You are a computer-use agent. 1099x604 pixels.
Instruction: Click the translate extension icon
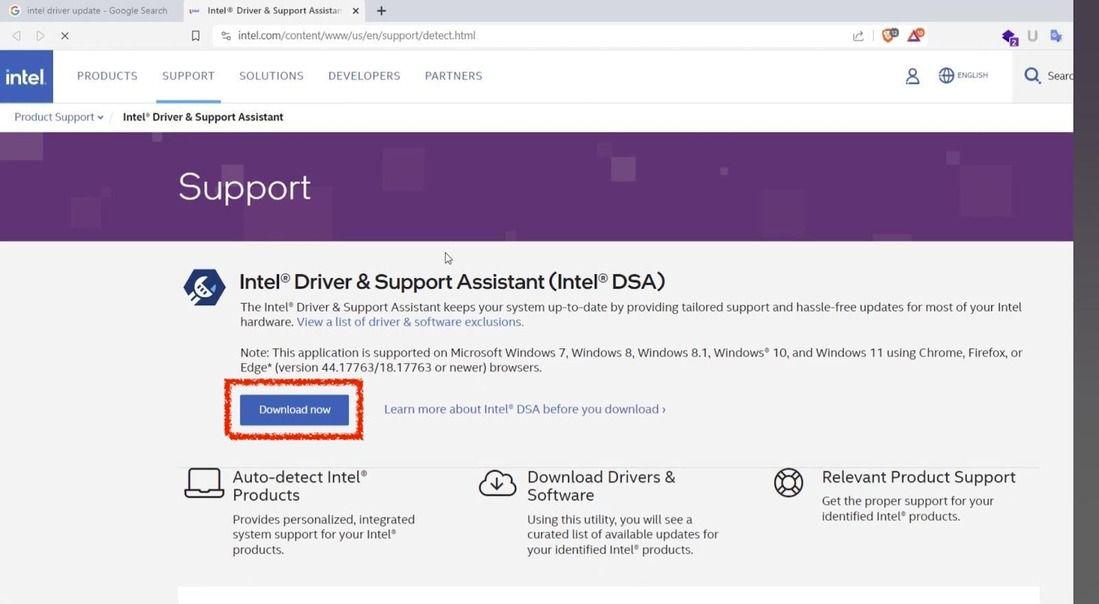coord(1056,36)
